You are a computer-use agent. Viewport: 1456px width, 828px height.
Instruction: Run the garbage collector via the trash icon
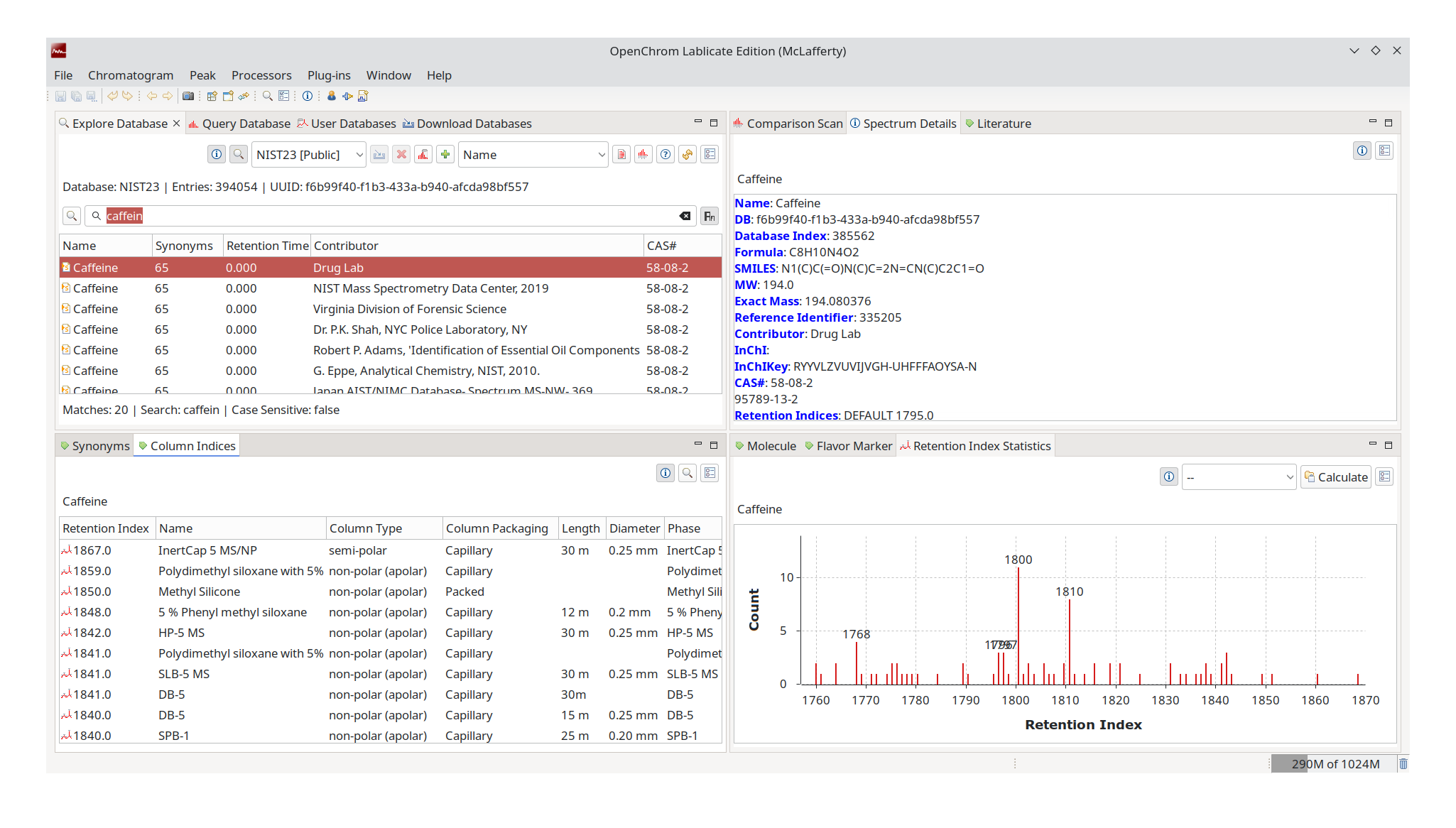pyautogui.click(x=1403, y=764)
